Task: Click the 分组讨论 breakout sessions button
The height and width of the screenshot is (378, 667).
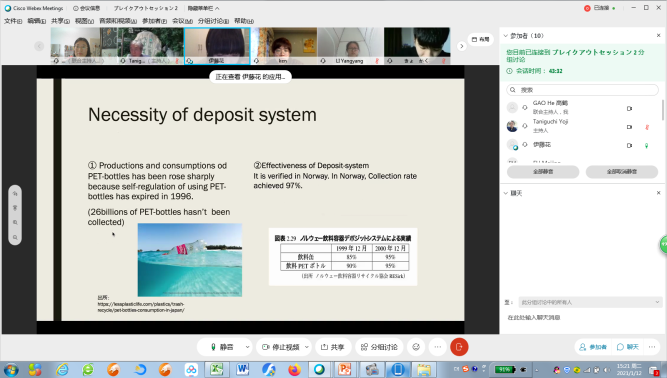Action: 379,347
